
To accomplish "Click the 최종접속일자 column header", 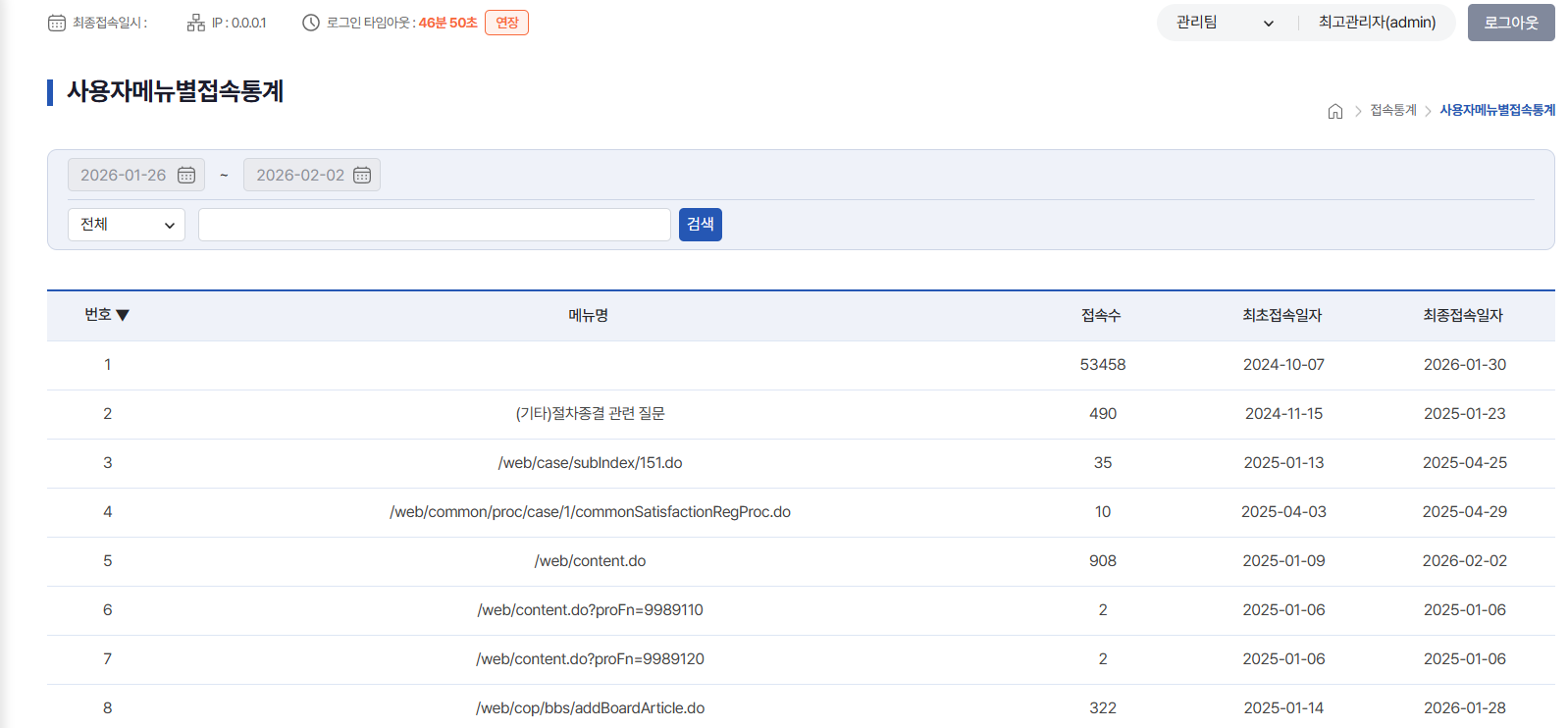I will 1462,315.
